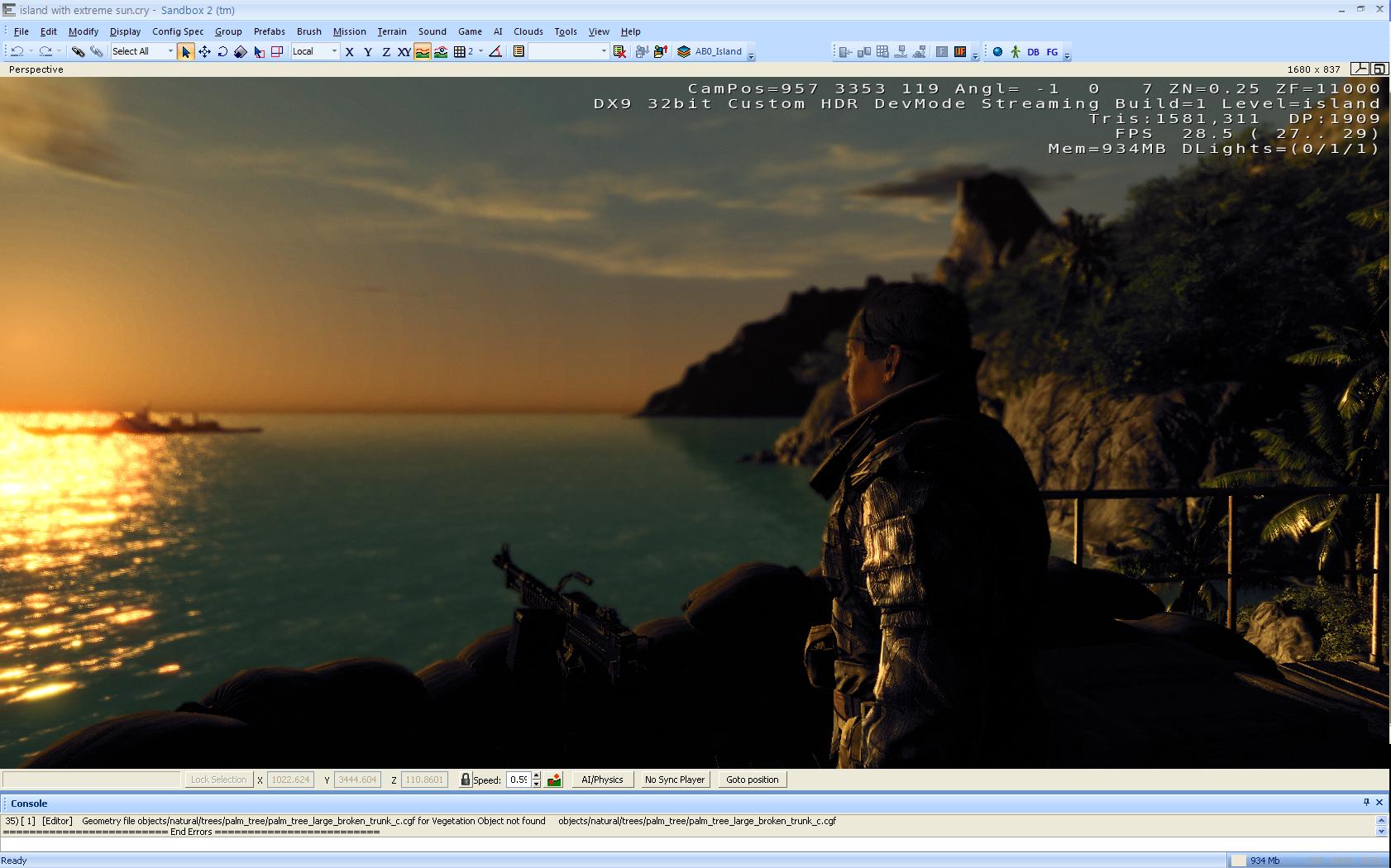The width and height of the screenshot is (1391, 868).
Task: Click the console scrollbar down arrow
Action: [1381, 832]
